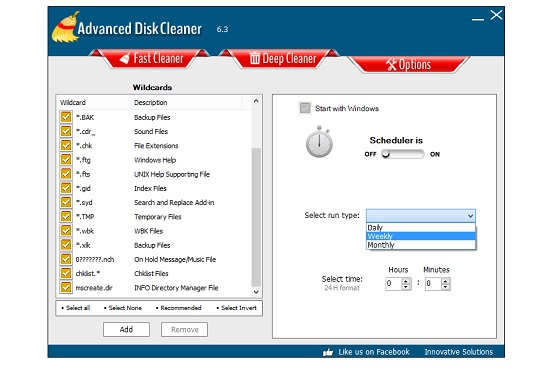Select the On Hold Message/Music File description

[x=175, y=260]
